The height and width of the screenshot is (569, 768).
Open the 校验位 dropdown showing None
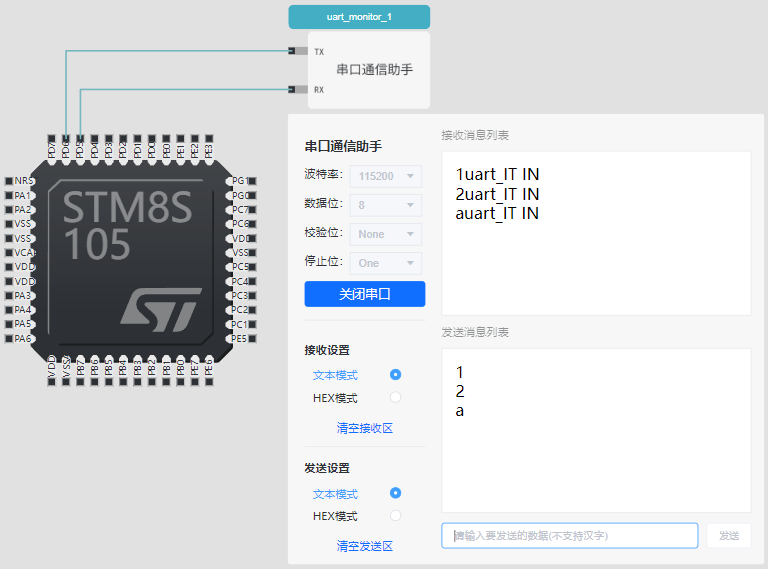(385, 234)
